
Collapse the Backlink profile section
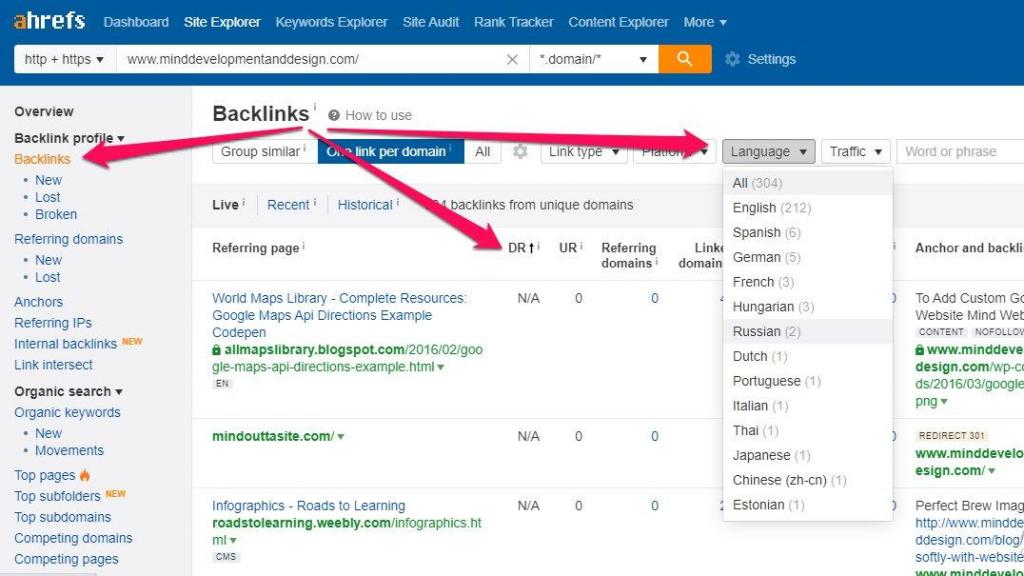click(69, 138)
